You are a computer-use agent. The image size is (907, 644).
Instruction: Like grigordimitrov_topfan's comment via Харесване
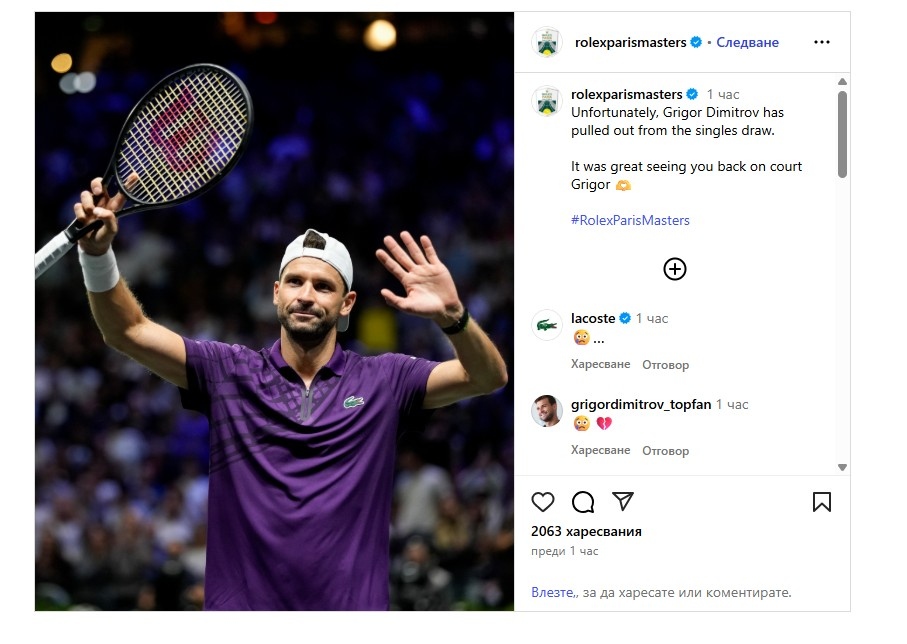(600, 450)
